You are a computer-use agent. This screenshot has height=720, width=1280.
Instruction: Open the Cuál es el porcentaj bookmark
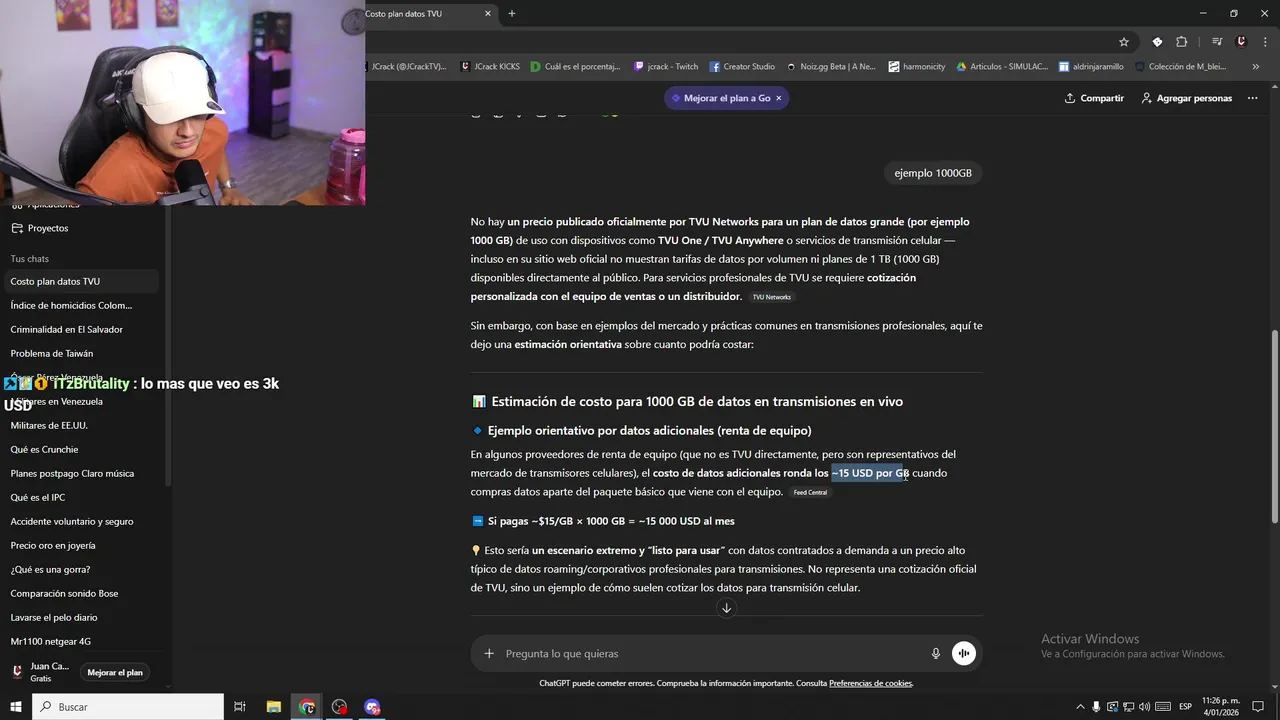[577, 67]
